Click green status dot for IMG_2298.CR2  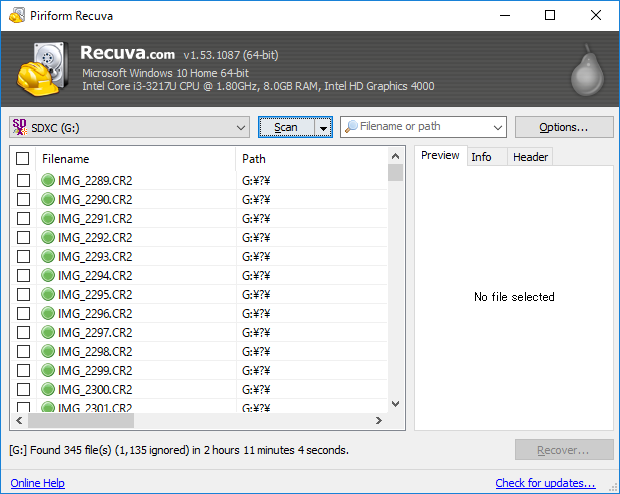point(48,351)
